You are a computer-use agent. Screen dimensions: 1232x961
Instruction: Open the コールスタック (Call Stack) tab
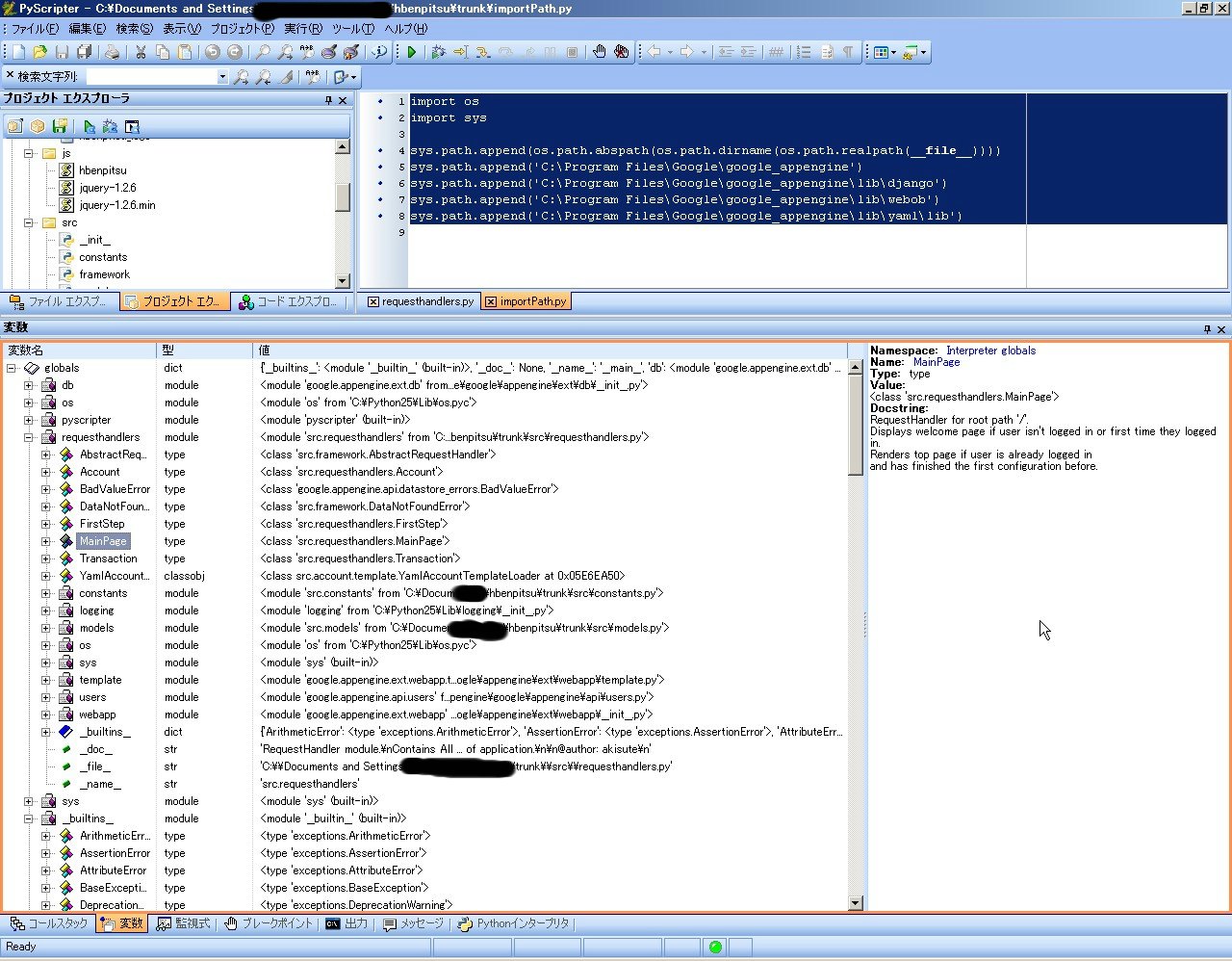click(x=49, y=923)
